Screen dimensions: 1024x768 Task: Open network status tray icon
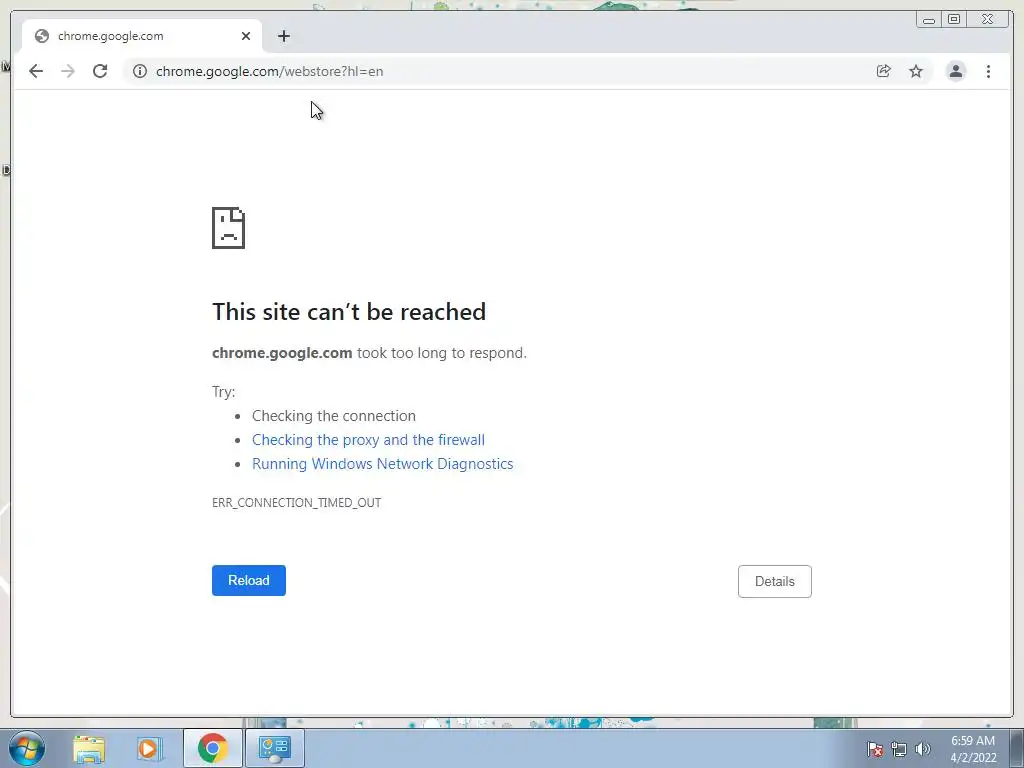[x=899, y=749]
